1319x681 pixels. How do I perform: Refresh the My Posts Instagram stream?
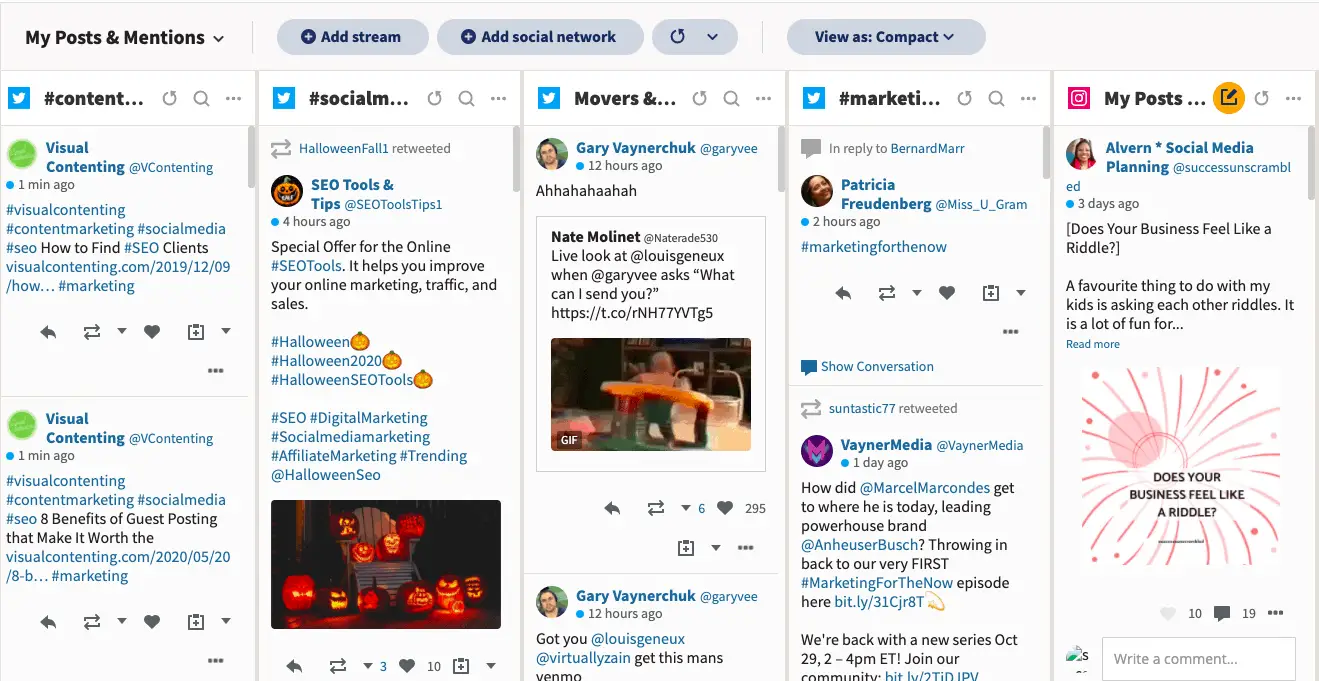click(1262, 98)
